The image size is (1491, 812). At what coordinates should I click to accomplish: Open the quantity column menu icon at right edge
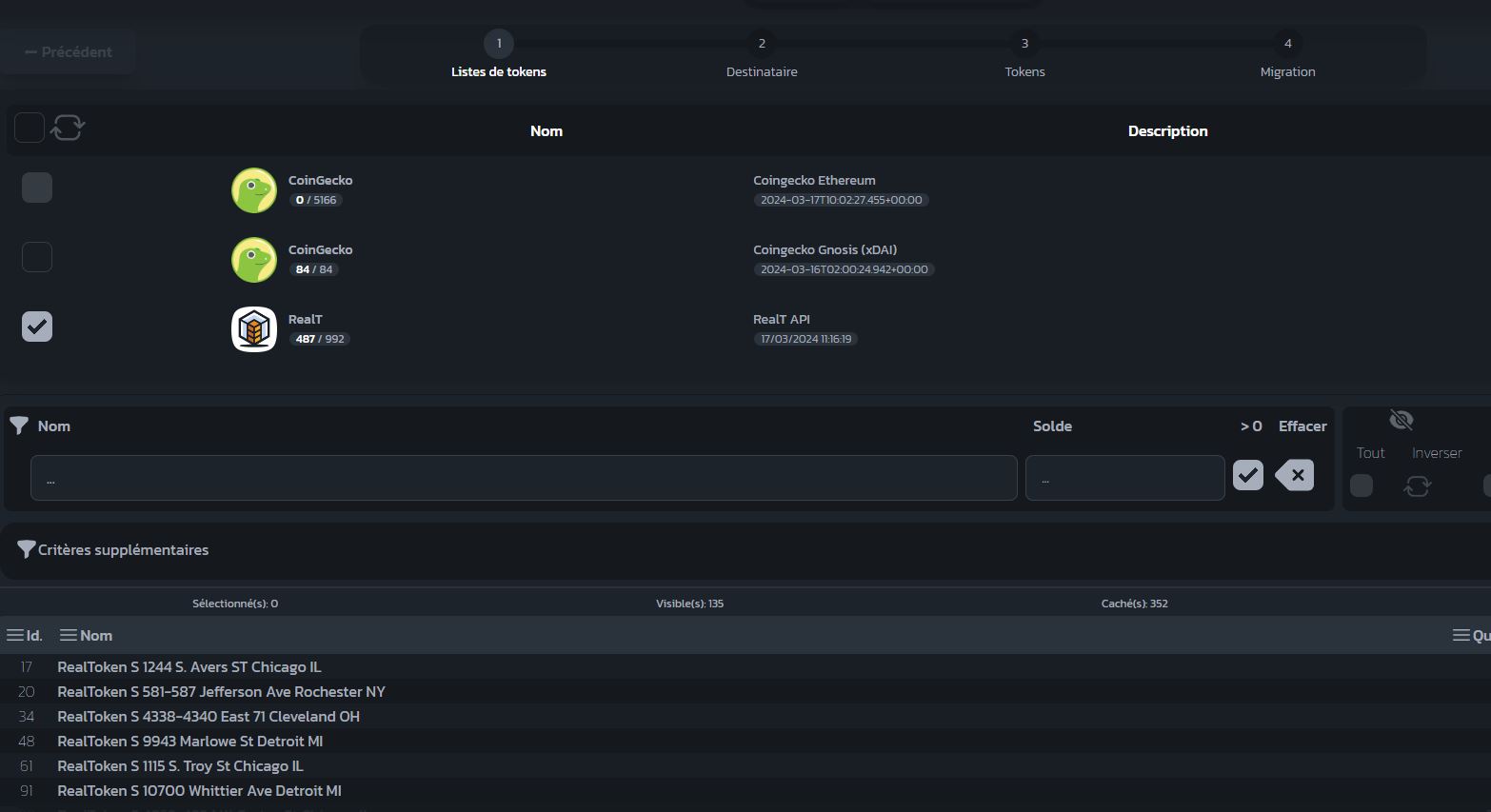tap(1461, 635)
